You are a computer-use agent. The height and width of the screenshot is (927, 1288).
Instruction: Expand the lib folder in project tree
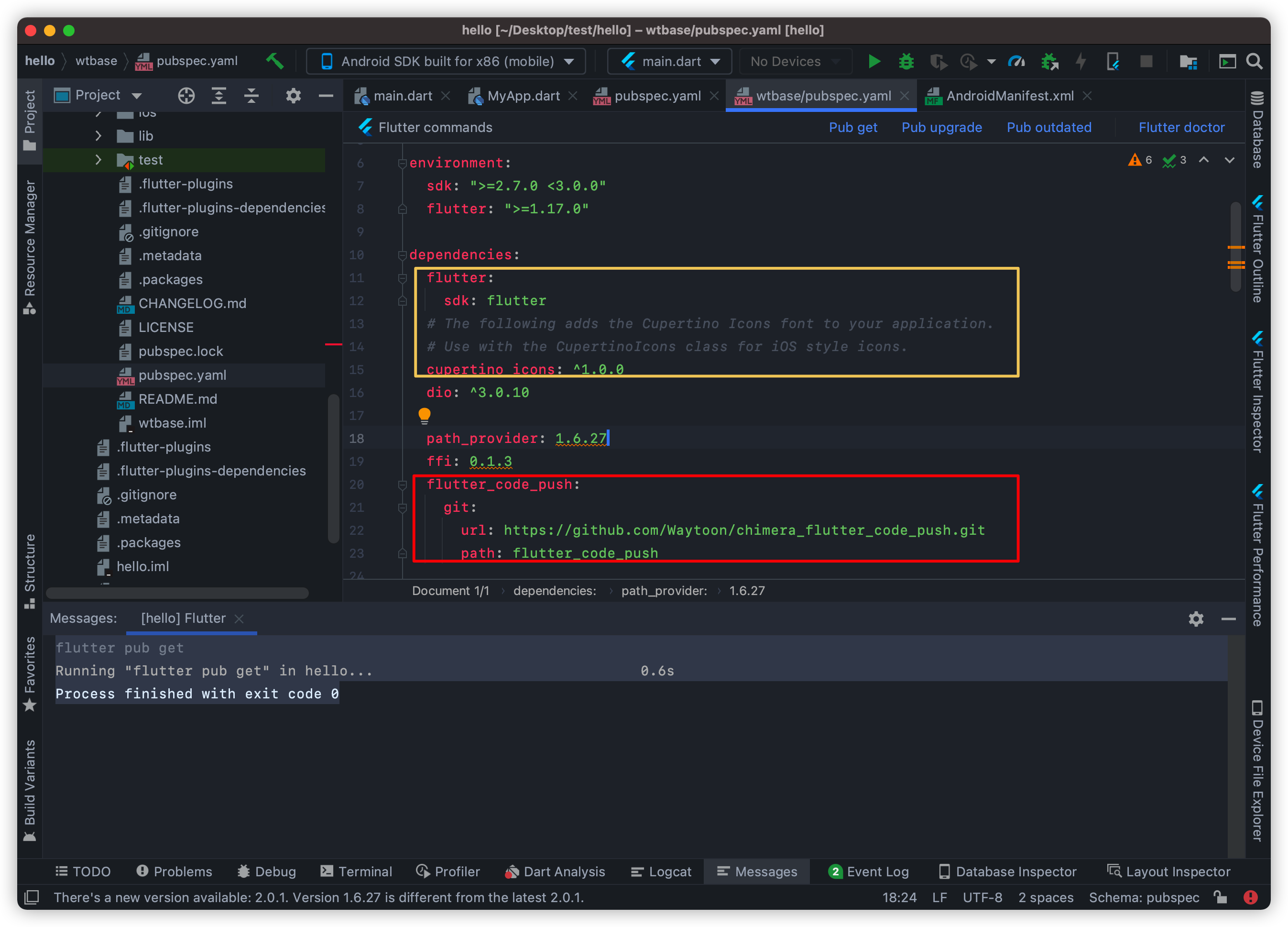(98, 136)
